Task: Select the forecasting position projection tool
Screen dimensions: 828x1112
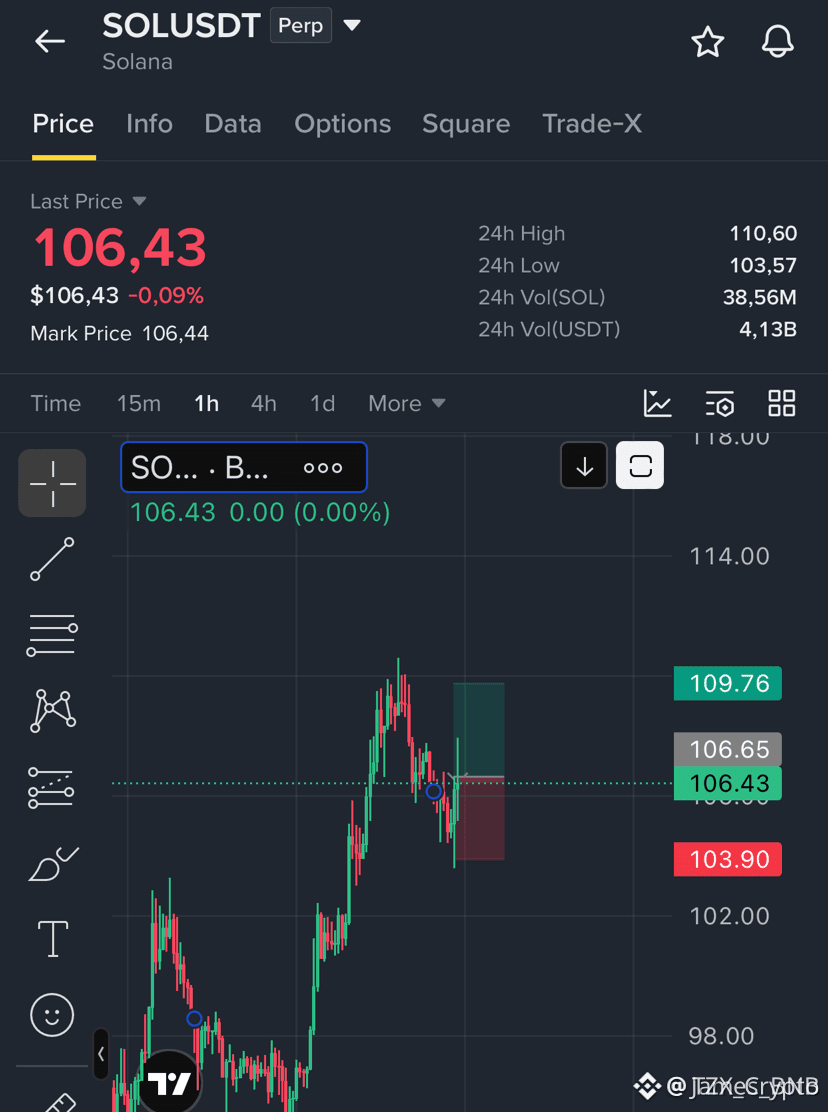Action: (x=51, y=788)
